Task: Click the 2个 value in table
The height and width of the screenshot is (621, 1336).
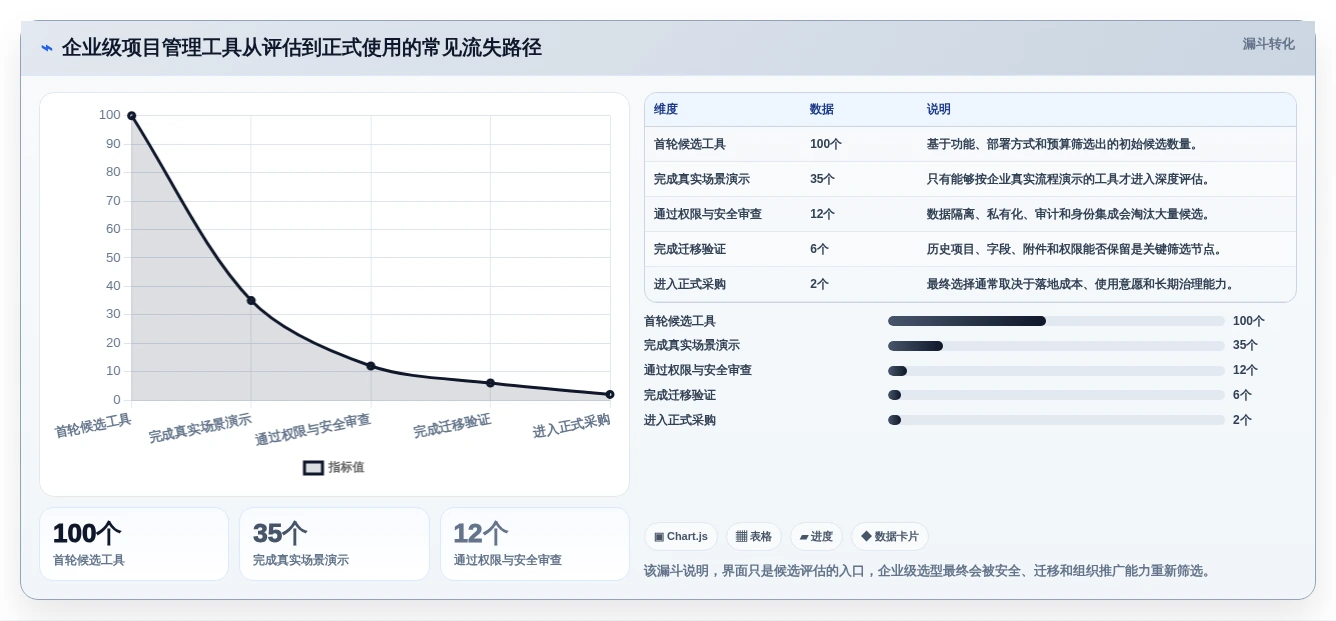Action: coord(819,284)
